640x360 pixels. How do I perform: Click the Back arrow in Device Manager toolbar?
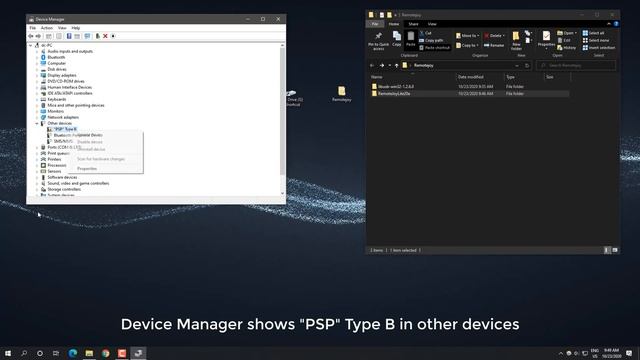pos(31,36)
